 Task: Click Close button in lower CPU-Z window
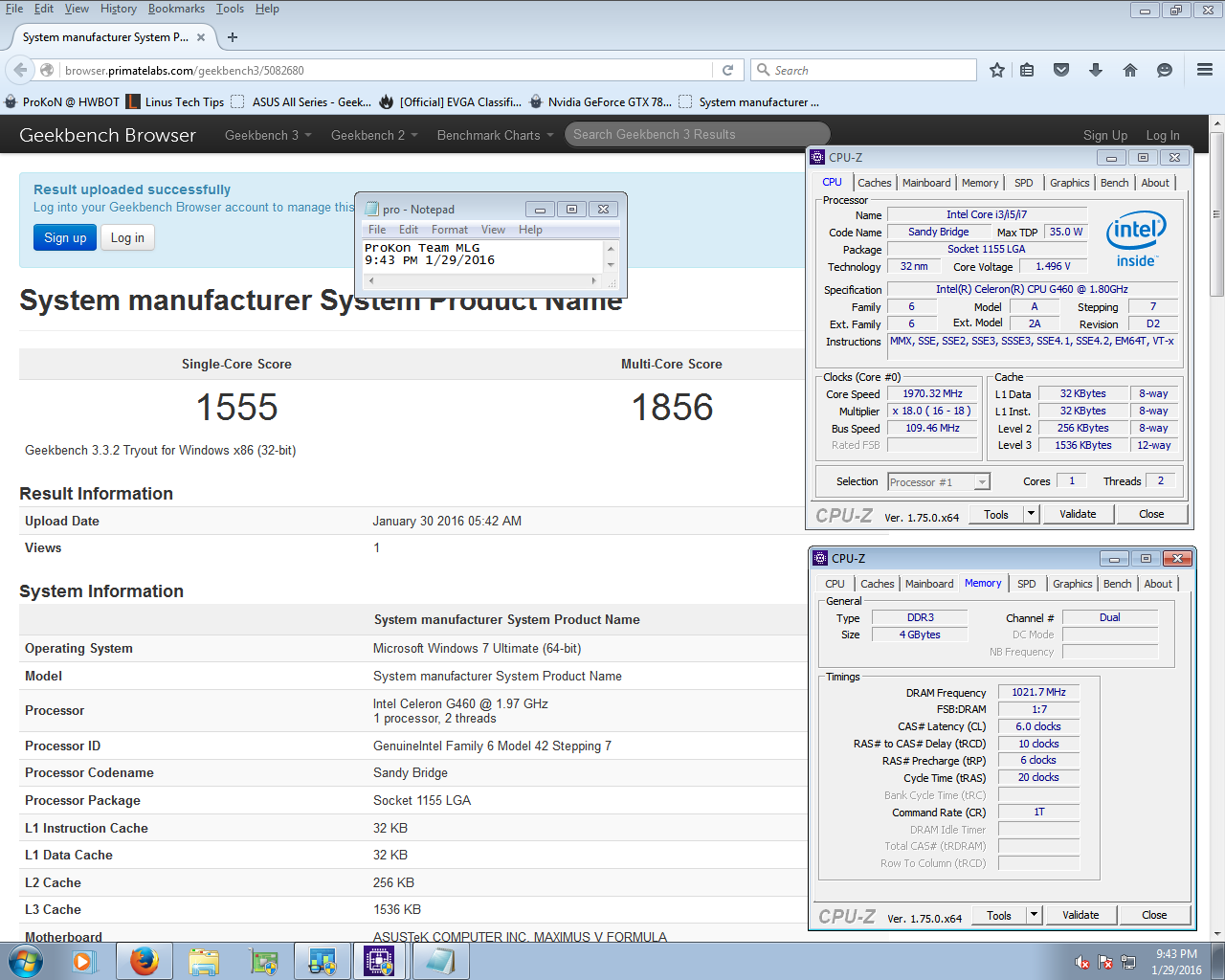[1154, 915]
